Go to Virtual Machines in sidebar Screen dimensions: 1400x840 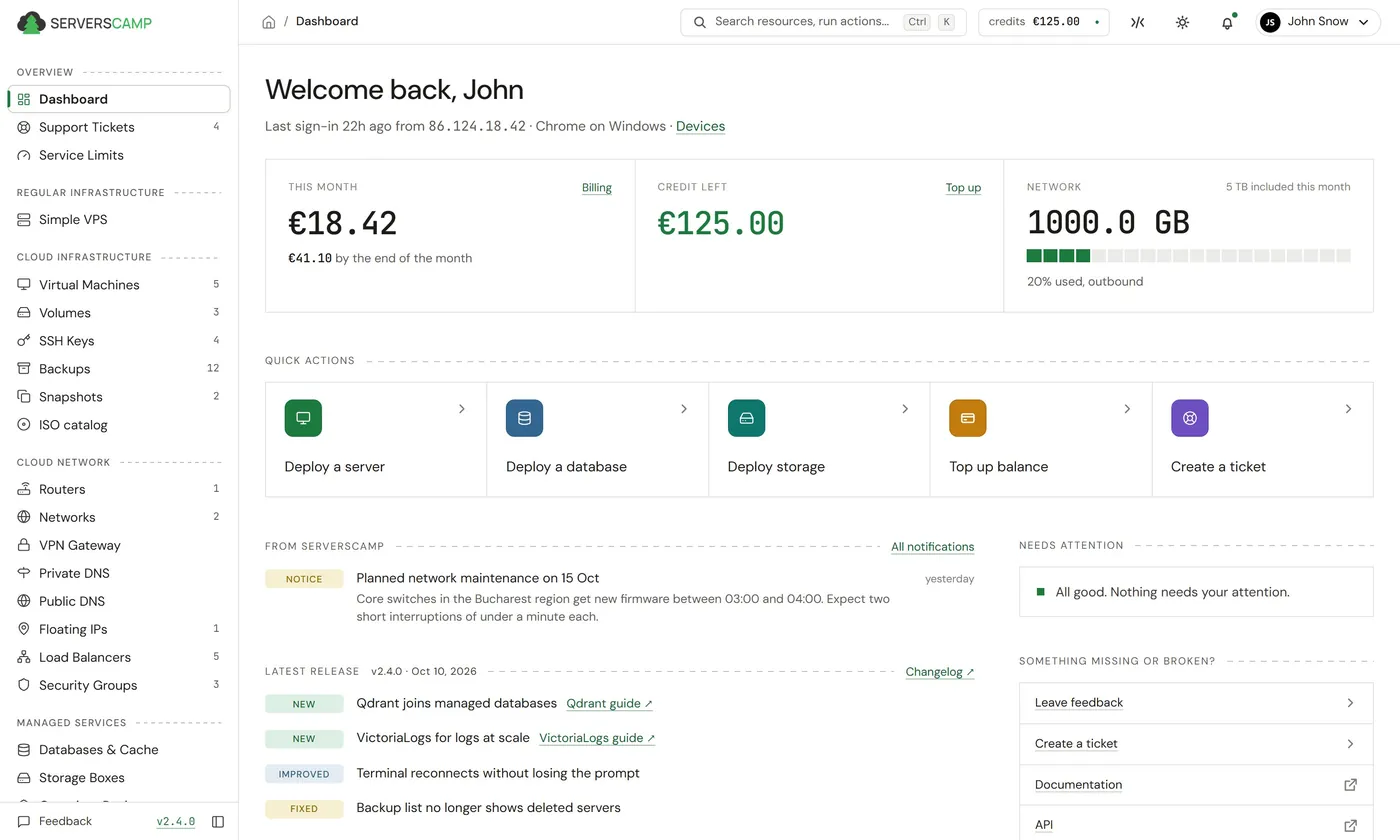coord(119,285)
